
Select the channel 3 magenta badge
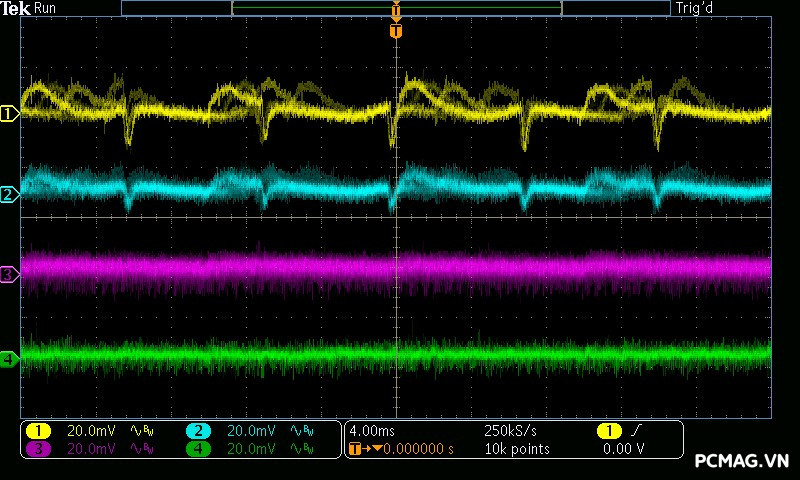tap(38, 449)
